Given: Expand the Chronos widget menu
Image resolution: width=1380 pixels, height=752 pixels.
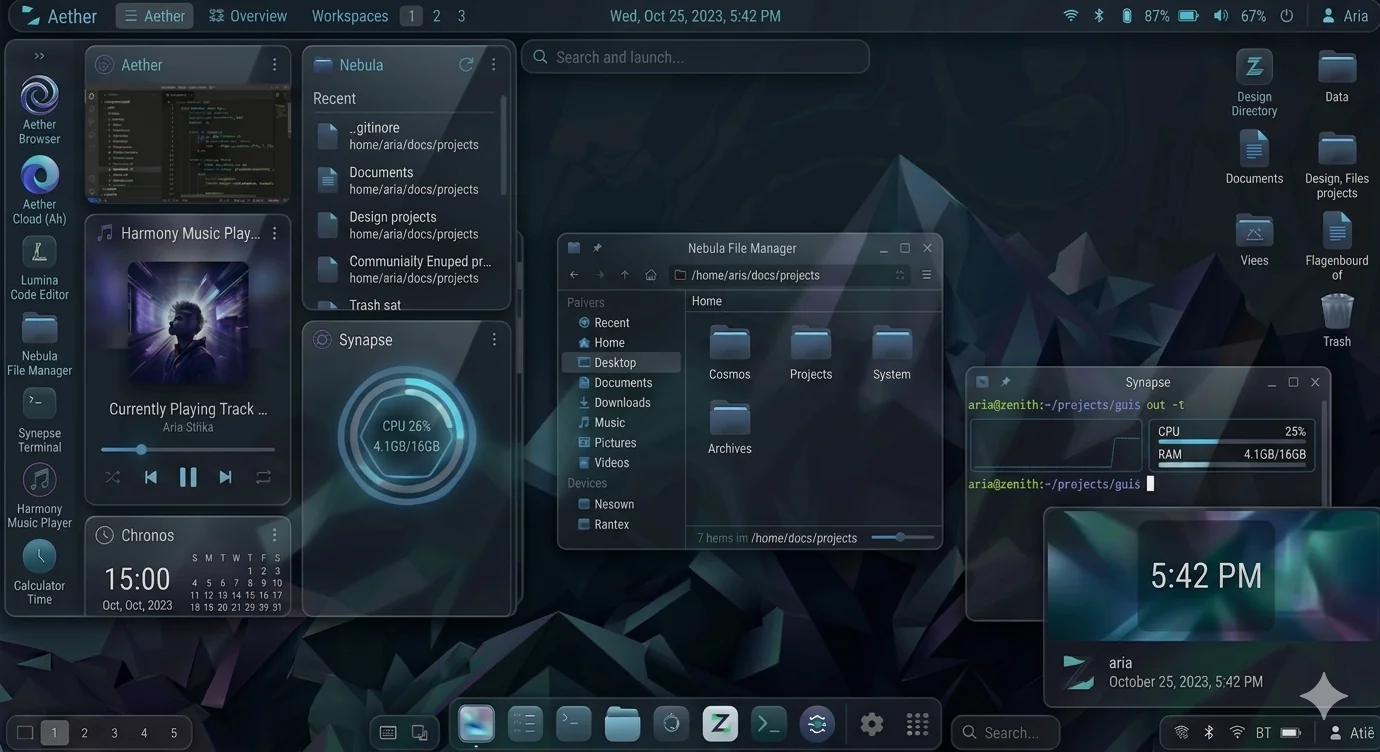Looking at the screenshot, I should tap(274, 534).
